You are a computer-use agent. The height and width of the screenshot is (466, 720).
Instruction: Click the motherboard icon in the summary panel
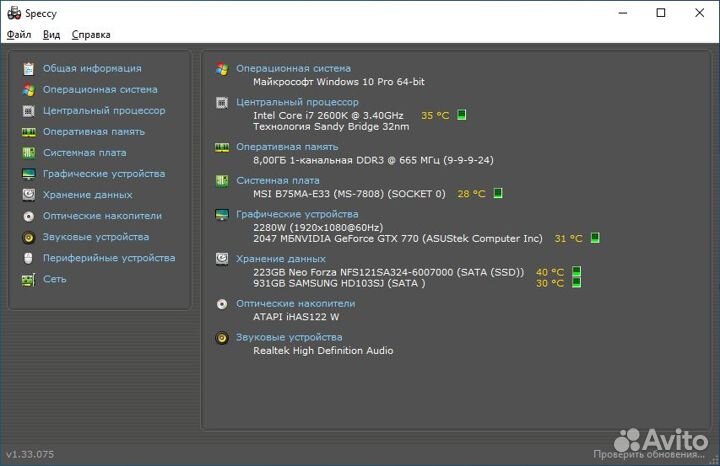point(222,181)
